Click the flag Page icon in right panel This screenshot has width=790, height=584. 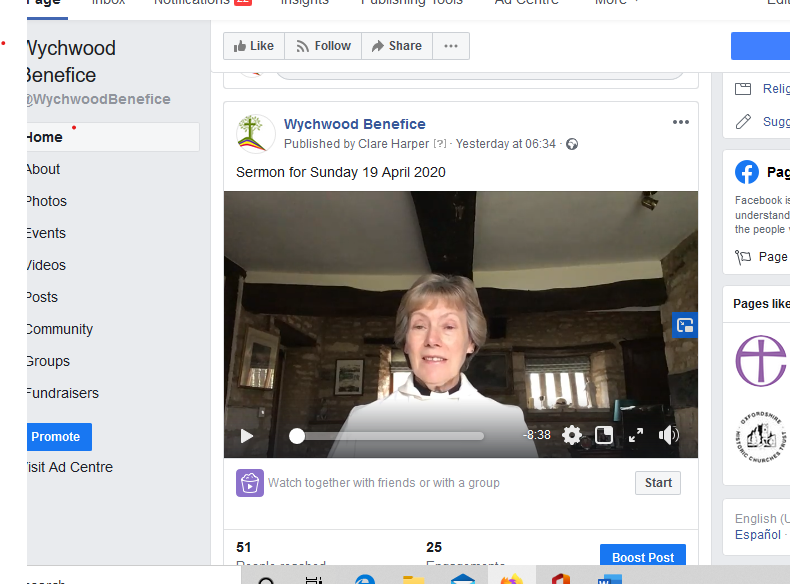point(743,257)
